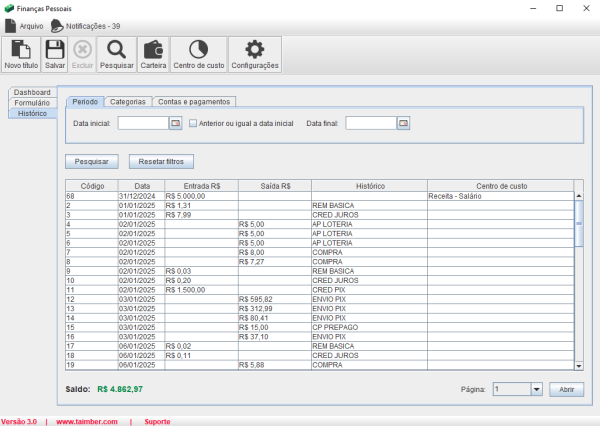
Task: Switch to the Formulário tab
Action: tap(32, 103)
